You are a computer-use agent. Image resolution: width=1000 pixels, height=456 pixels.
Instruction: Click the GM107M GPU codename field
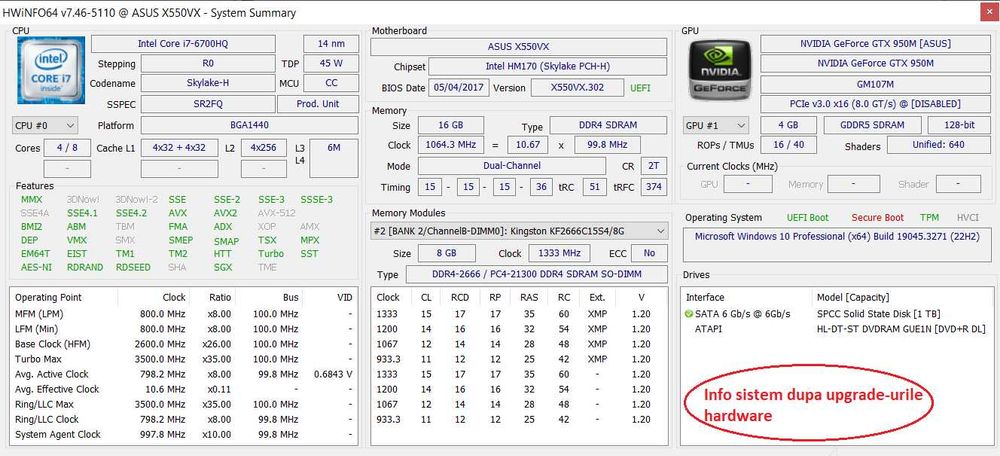click(876, 84)
